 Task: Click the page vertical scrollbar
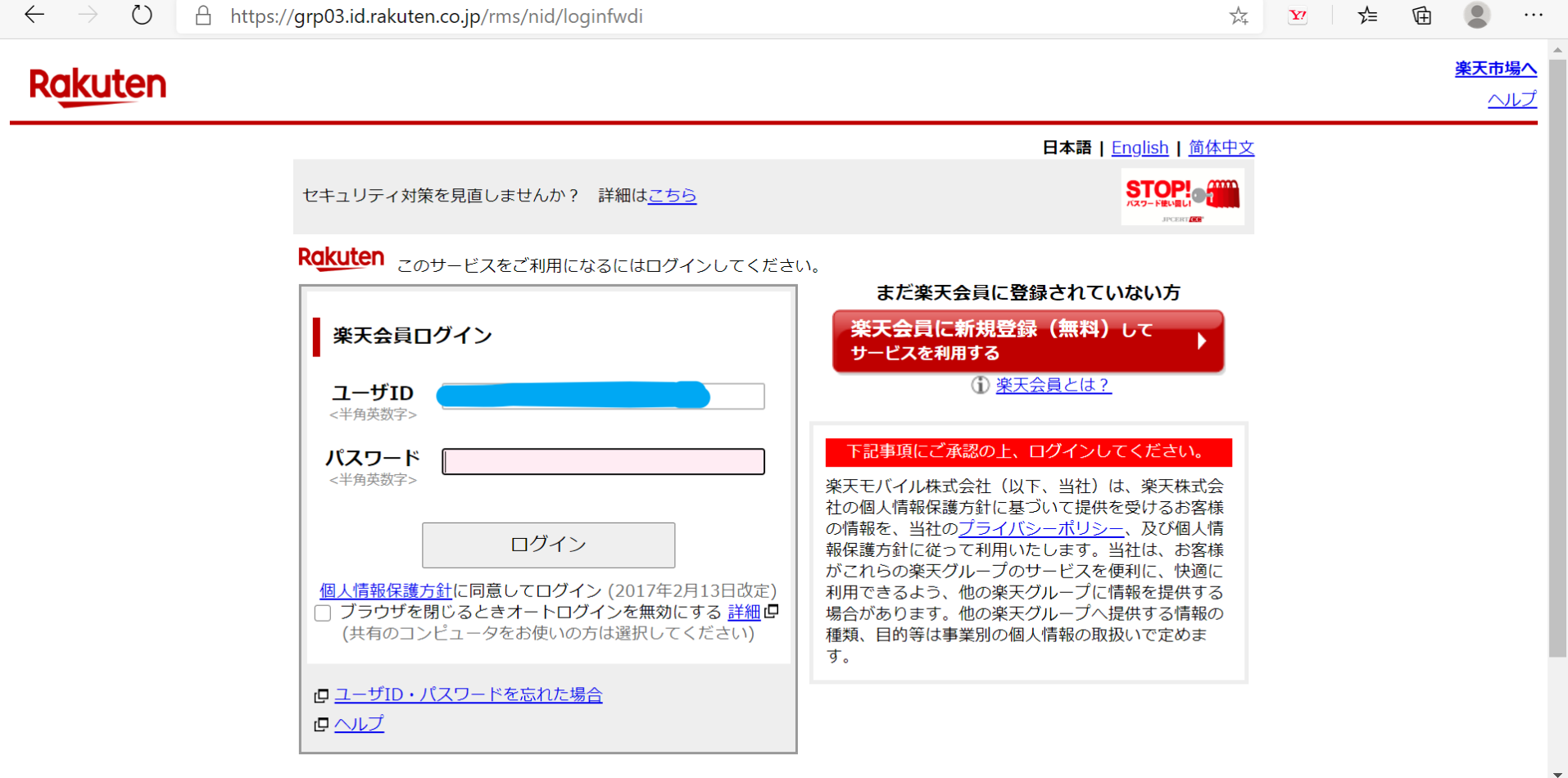(x=1557, y=360)
